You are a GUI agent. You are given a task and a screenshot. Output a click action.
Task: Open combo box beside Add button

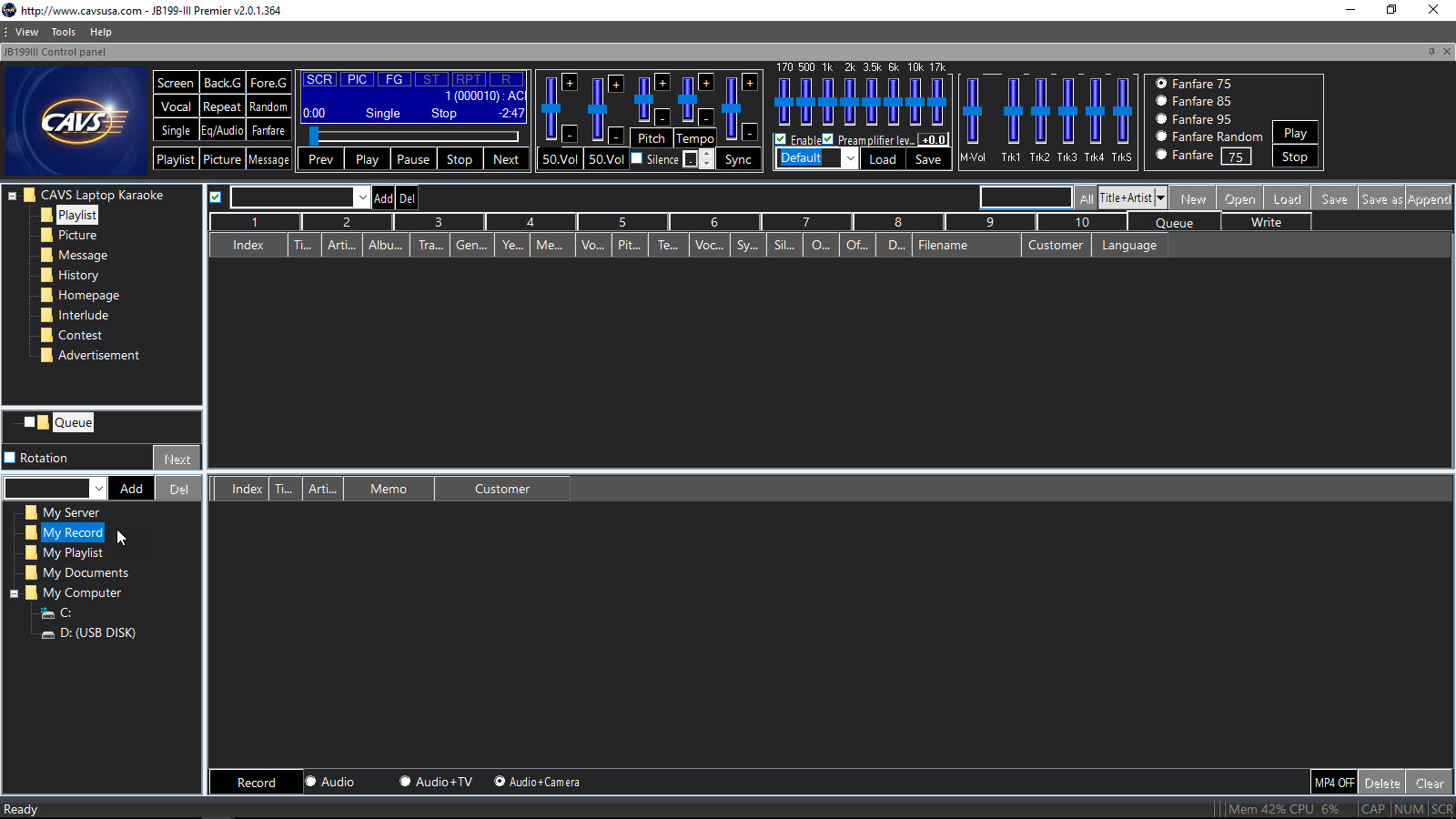pyautogui.click(x=98, y=489)
